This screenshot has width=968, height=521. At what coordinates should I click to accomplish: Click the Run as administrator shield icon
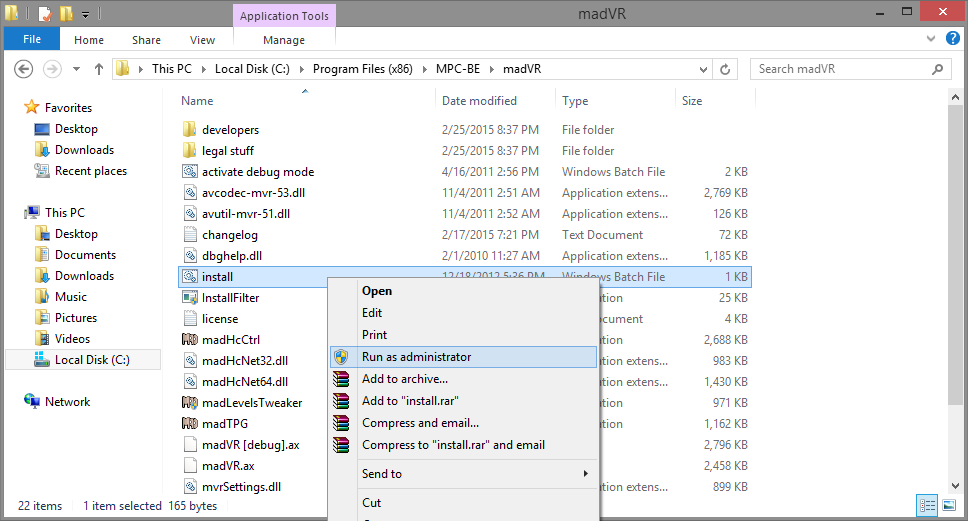[x=341, y=357]
